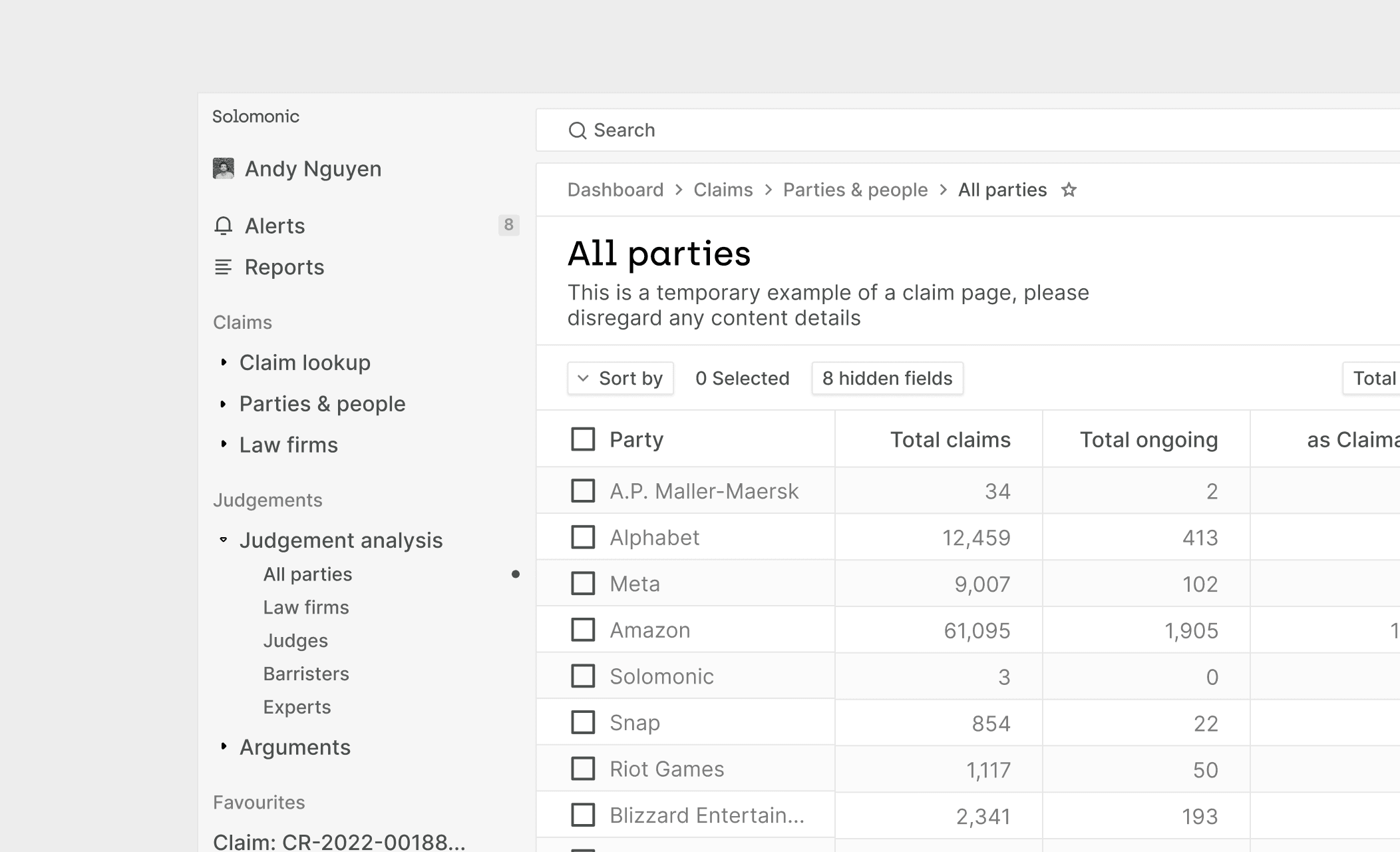Click the 8 hidden fields button
Screen dimensions: 1400x852
click(x=887, y=379)
